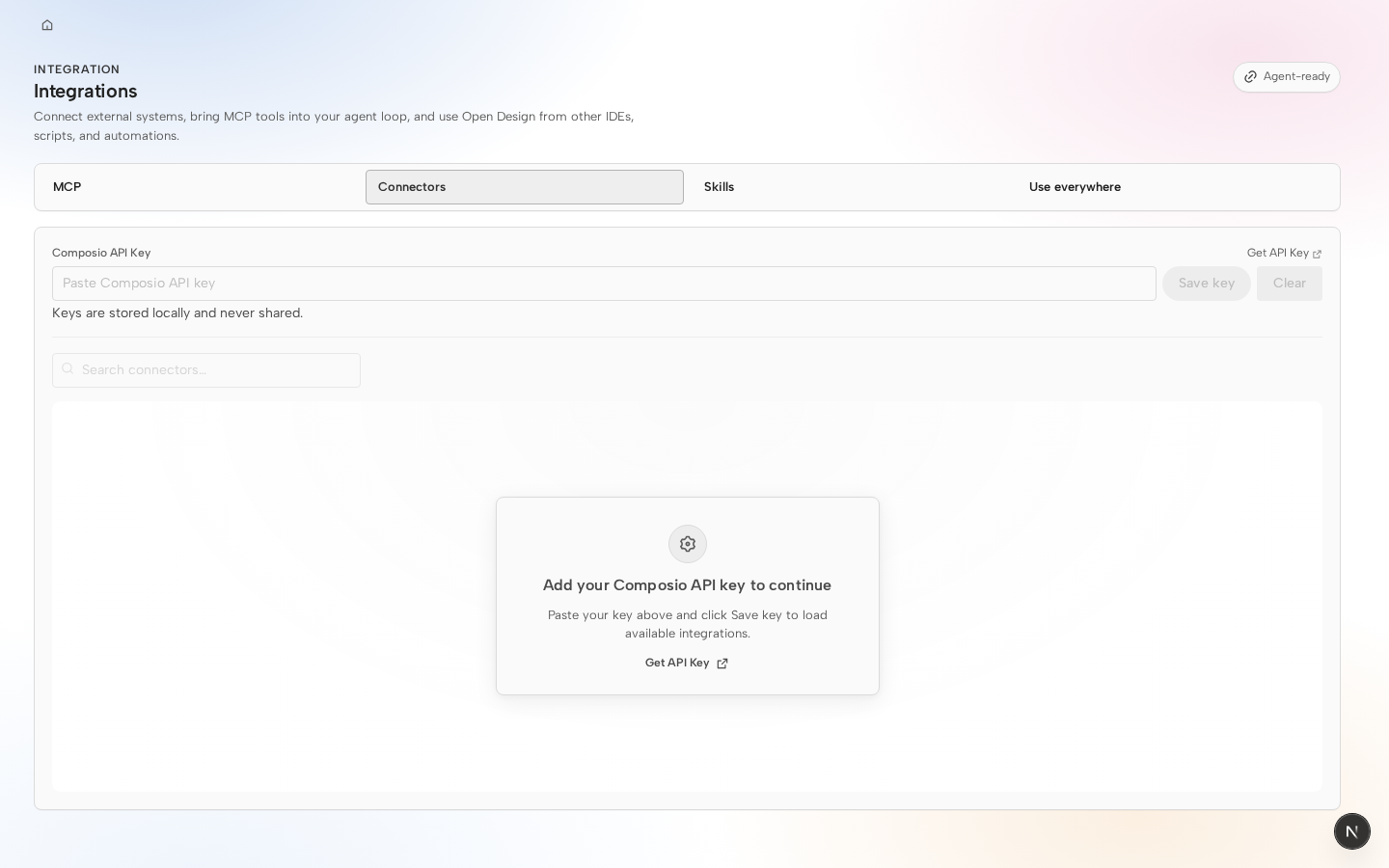Open the Next.js dev tools N badge
Image resolution: width=1389 pixels, height=868 pixels.
coord(1351,831)
